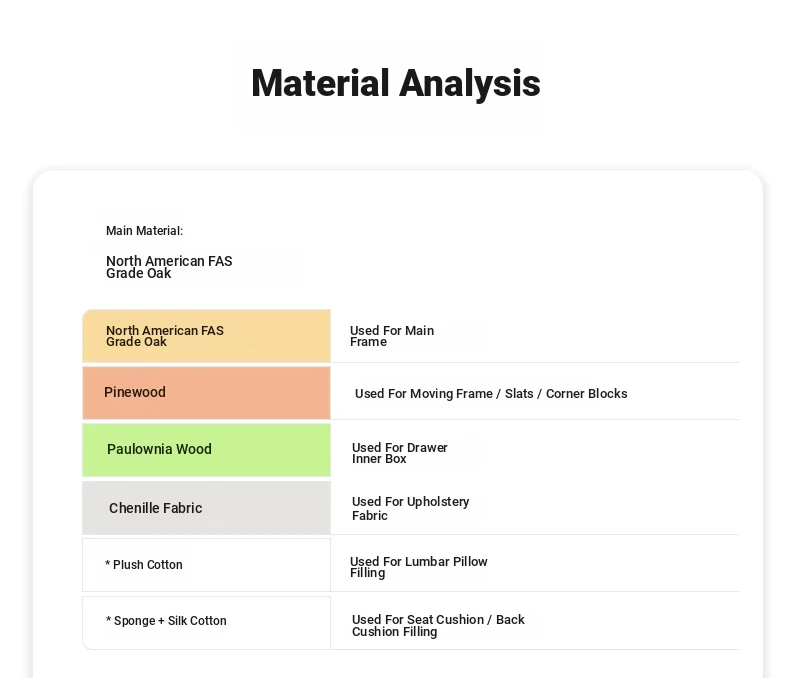790x678 pixels.
Task: Select the Main Material label
Action: (144, 231)
